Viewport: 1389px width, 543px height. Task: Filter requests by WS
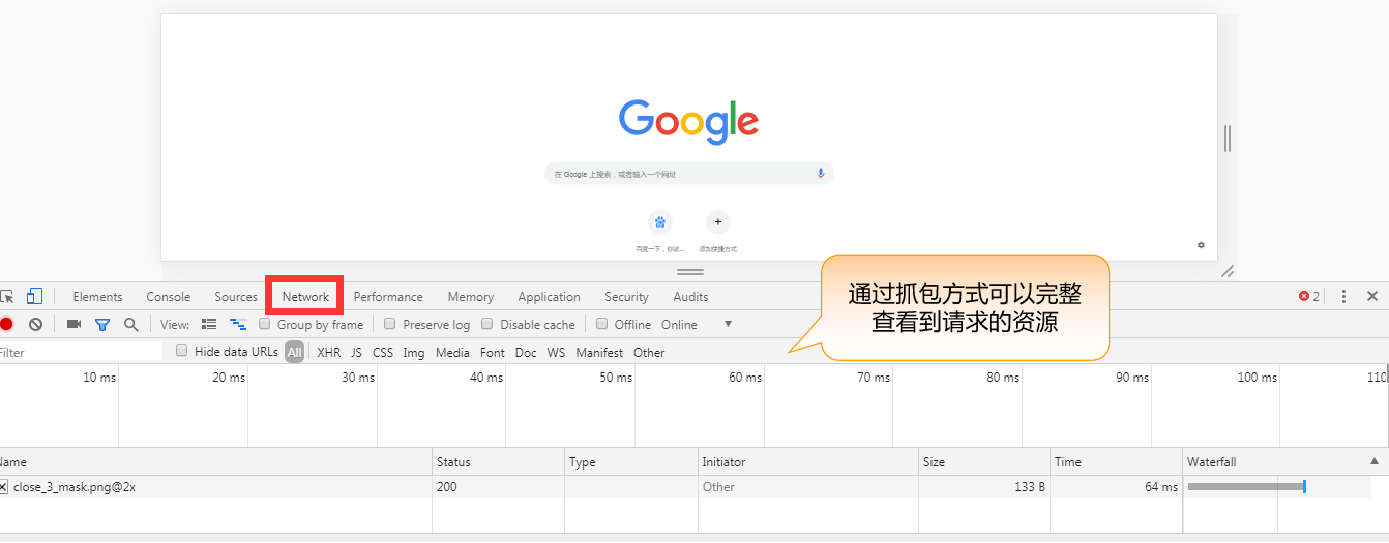pyautogui.click(x=556, y=352)
